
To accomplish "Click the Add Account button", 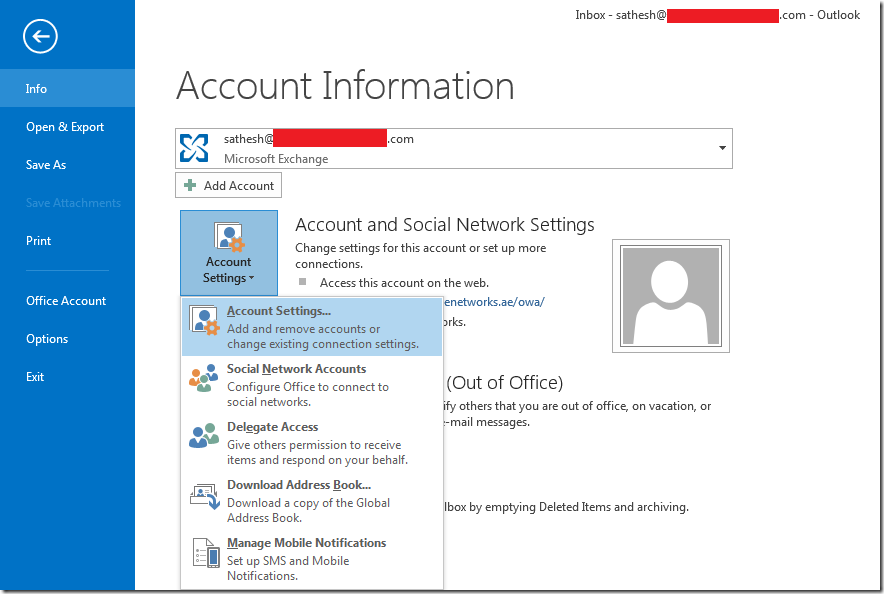I will pyautogui.click(x=228, y=185).
